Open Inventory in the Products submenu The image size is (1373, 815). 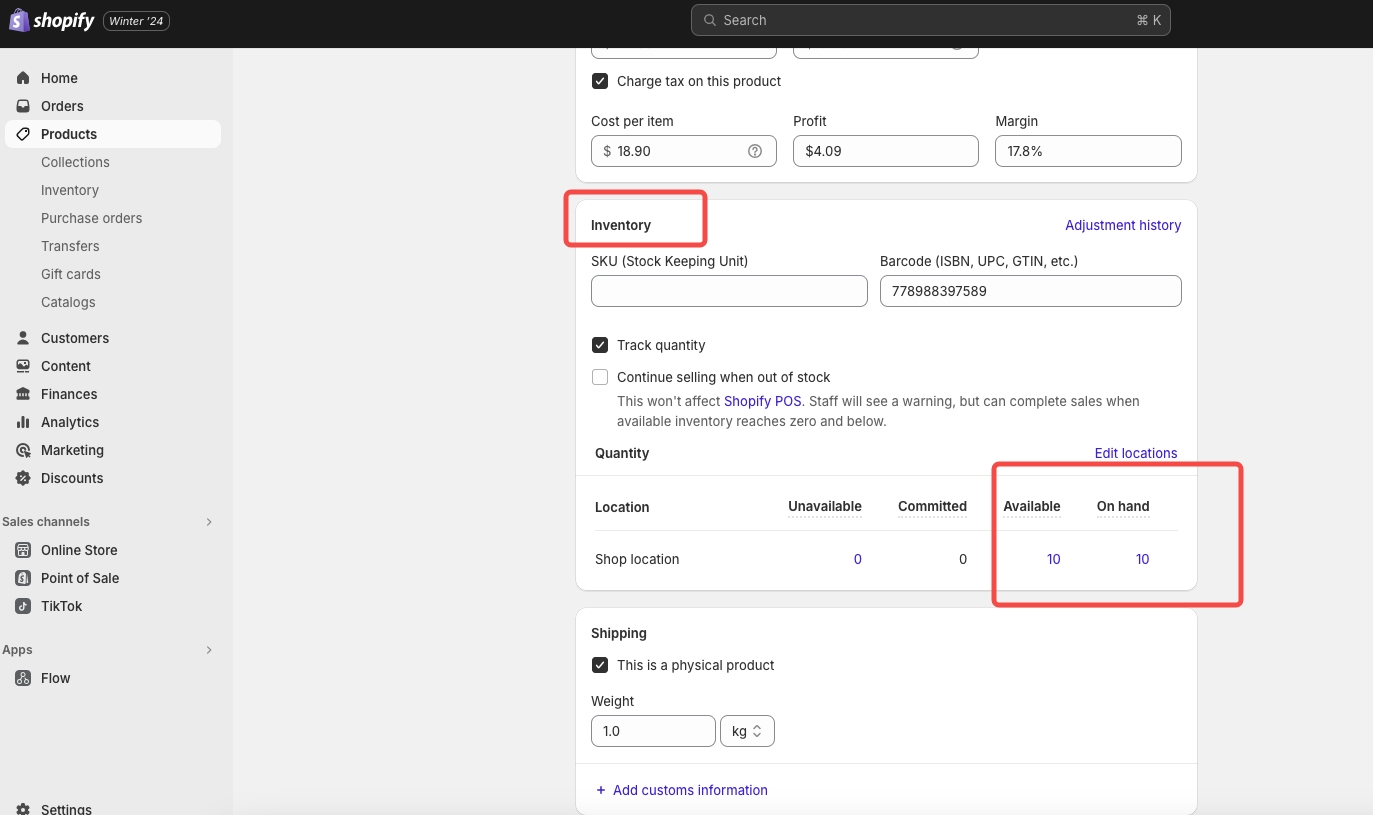(x=70, y=190)
